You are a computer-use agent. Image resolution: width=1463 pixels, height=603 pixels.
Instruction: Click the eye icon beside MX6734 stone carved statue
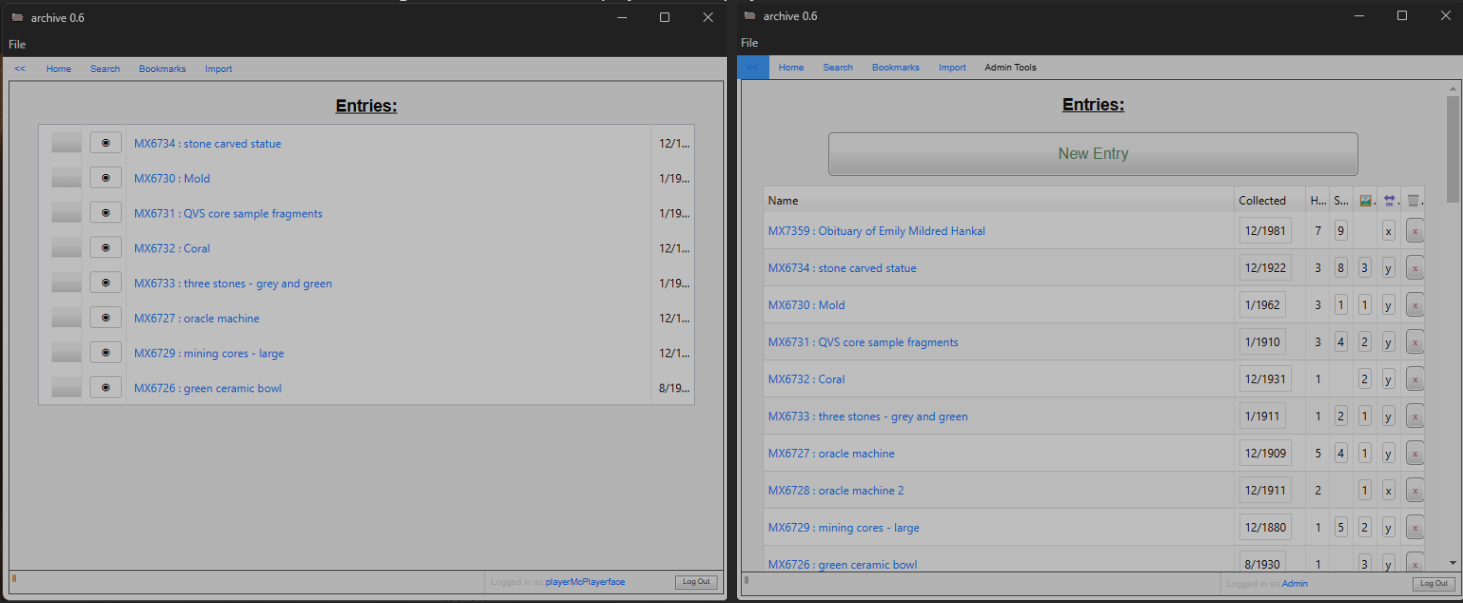[x=105, y=142]
